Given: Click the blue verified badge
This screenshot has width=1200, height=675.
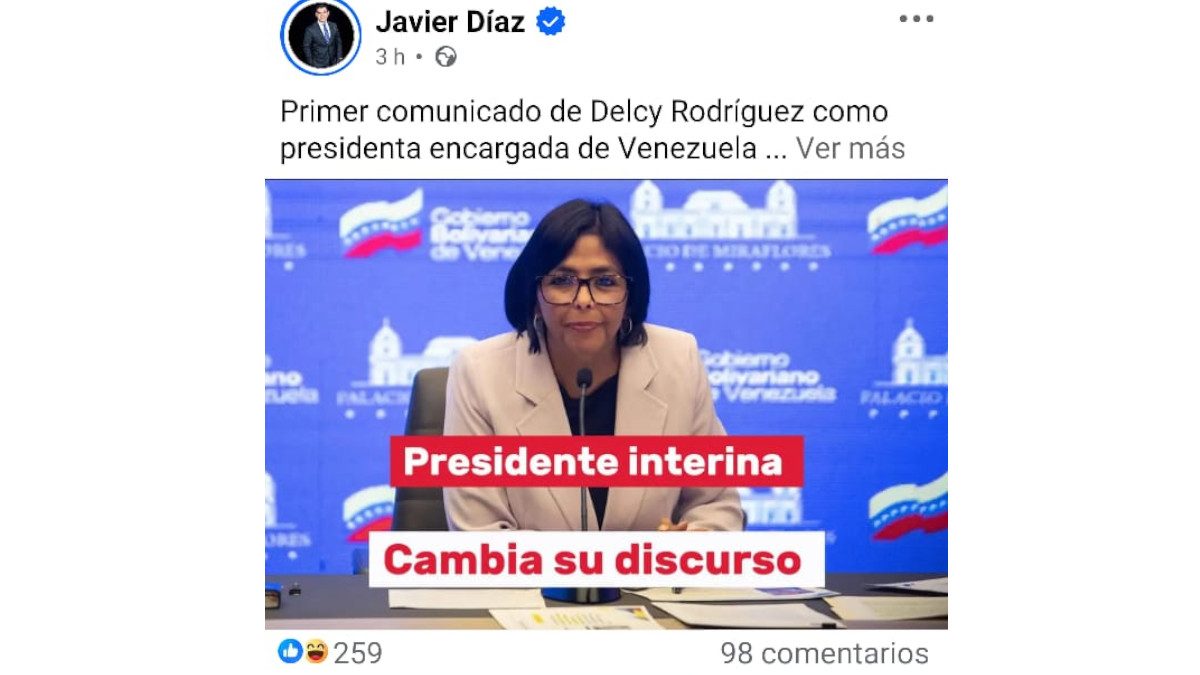Looking at the screenshot, I should (551, 21).
